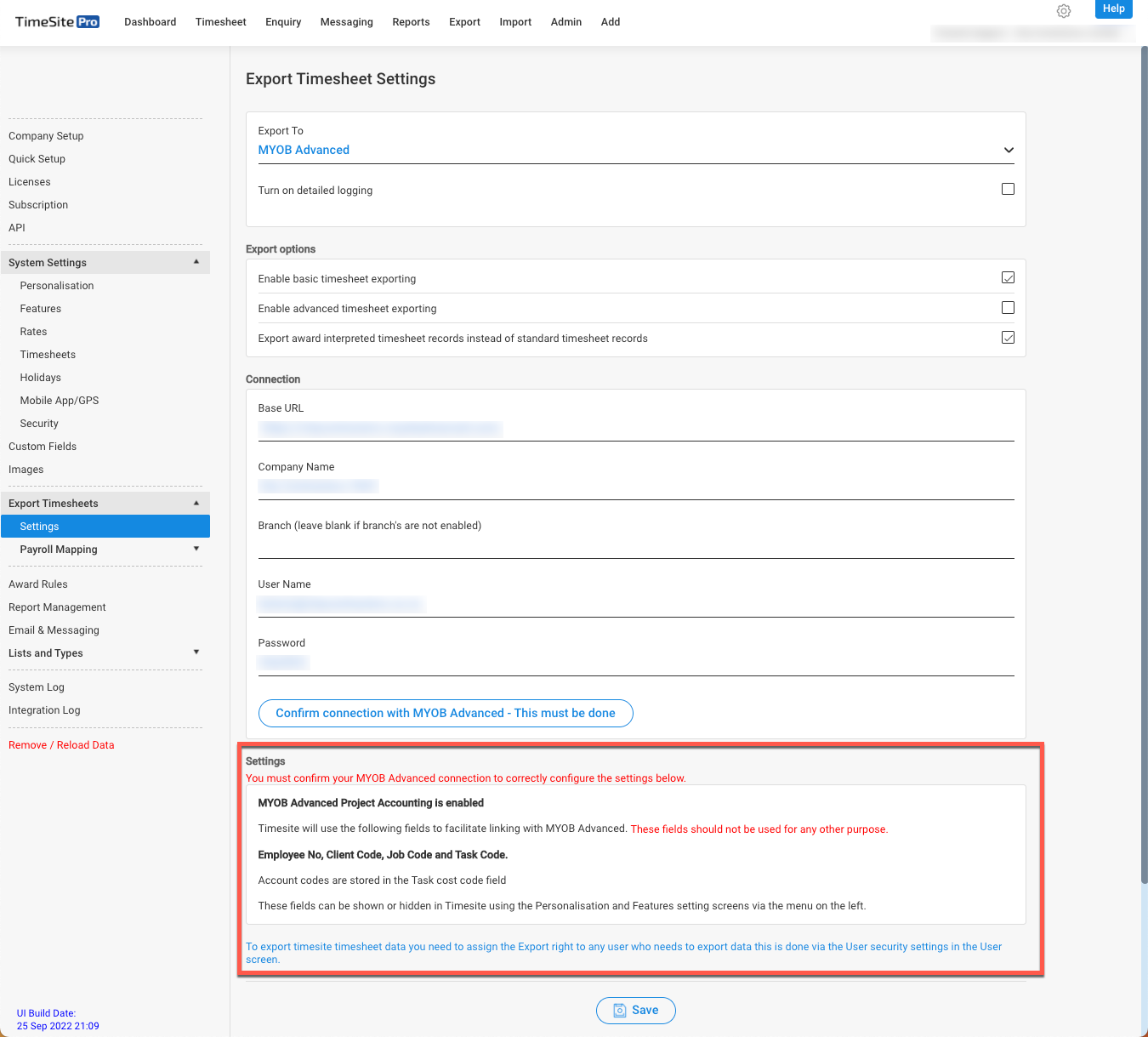The width and height of the screenshot is (1148, 1037).
Task: Click the Export Timesheet Settings heading
Action: (340, 79)
